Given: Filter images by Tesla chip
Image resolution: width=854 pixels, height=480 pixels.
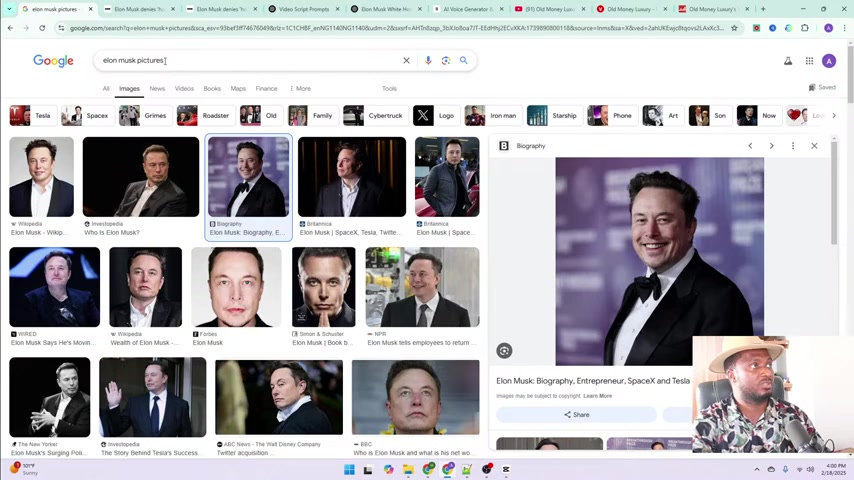Looking at the screenshot, I should pos(32,116).
